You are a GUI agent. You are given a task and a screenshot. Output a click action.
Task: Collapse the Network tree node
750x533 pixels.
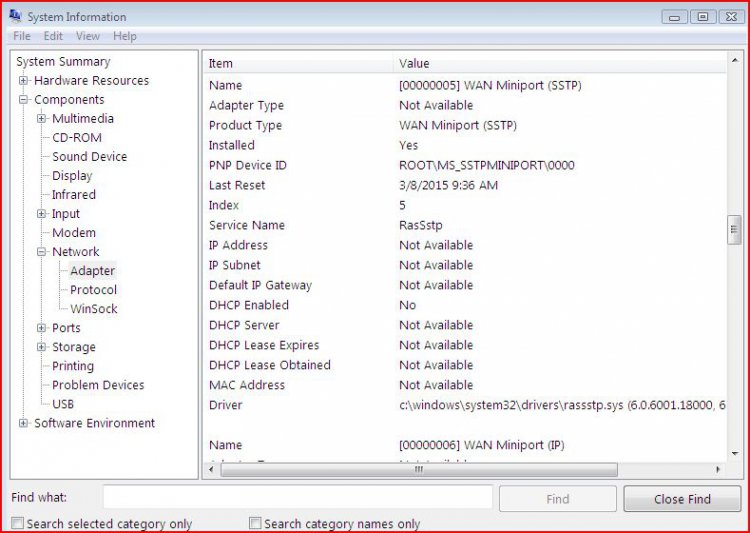(x=42, y=252)
